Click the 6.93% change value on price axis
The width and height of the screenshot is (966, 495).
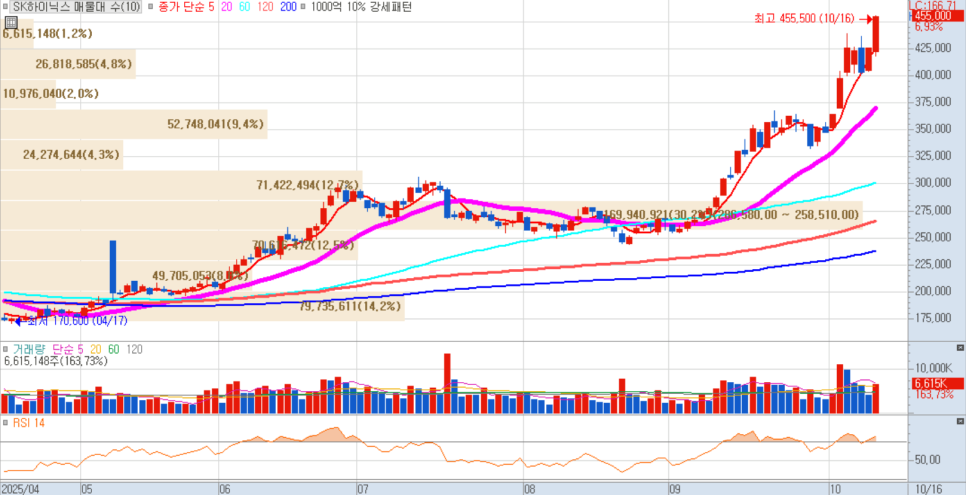(x=929, y=27)
